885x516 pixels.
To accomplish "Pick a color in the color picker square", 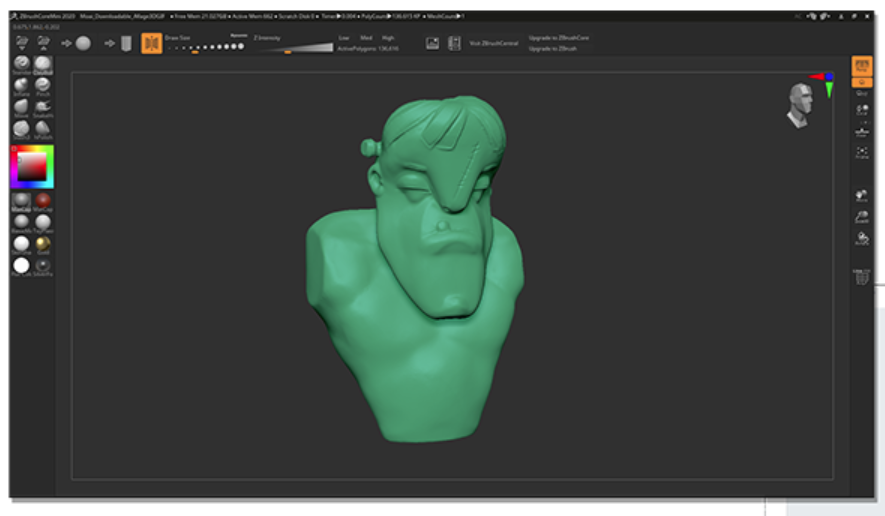I will tap(33, 164).
